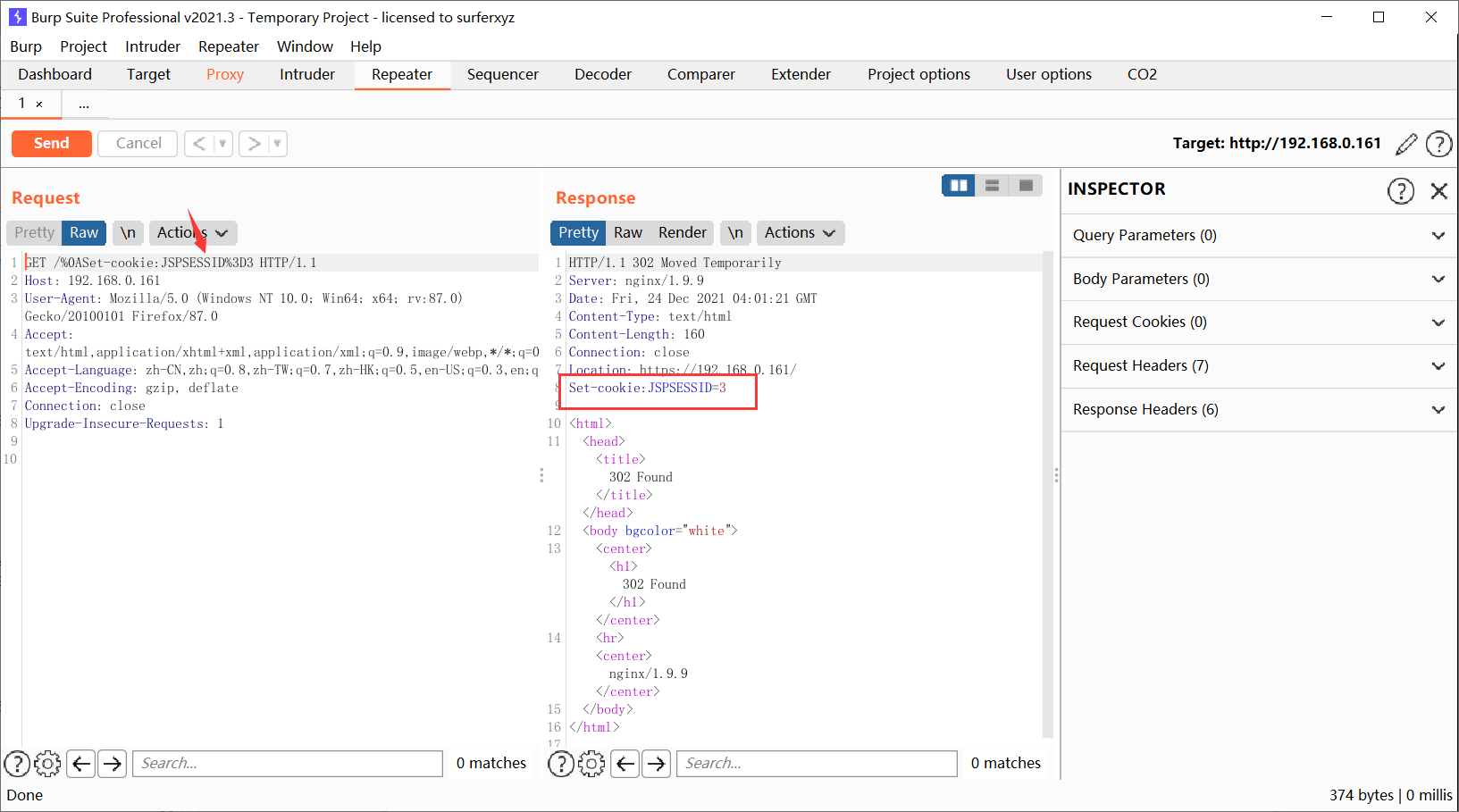Add new Repeater tab with ellipsis
Viewport: 1459px width, 812px height.
pos(84,105)
